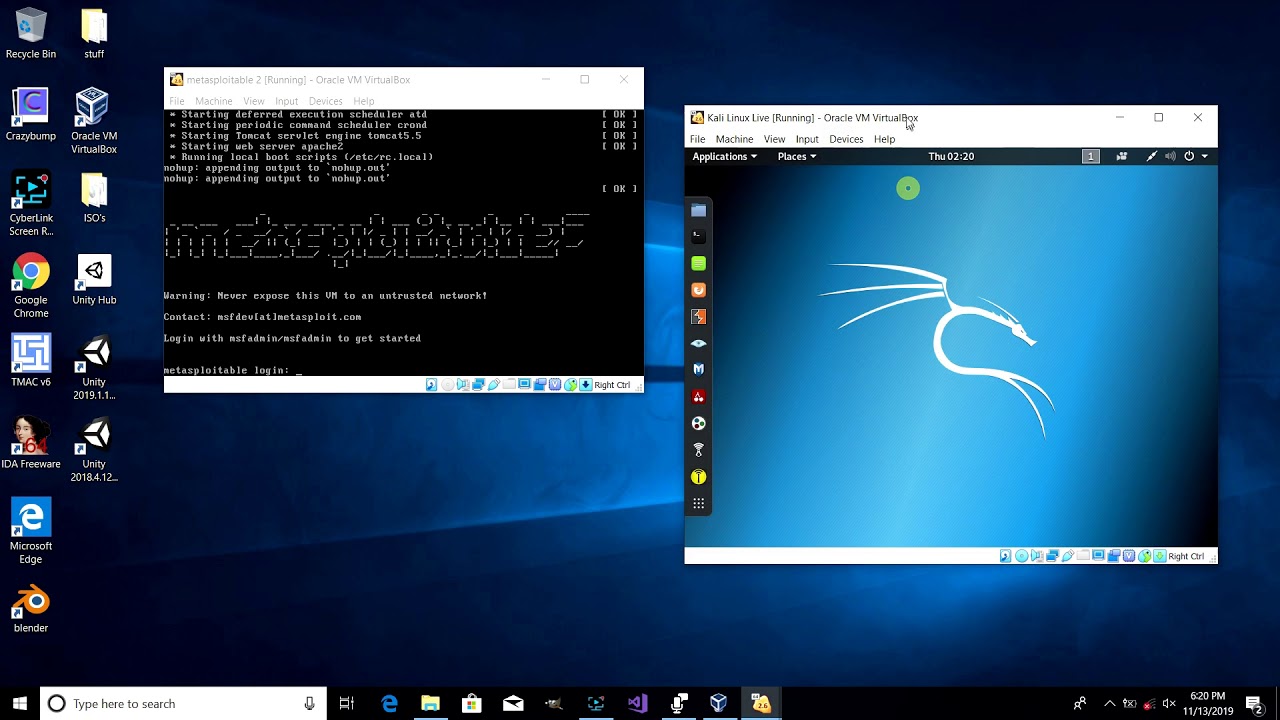Viewport: 1280px width, 720px height.
Task: Open Machine menu in Kali Linux VM window
Action: (734, 139)
